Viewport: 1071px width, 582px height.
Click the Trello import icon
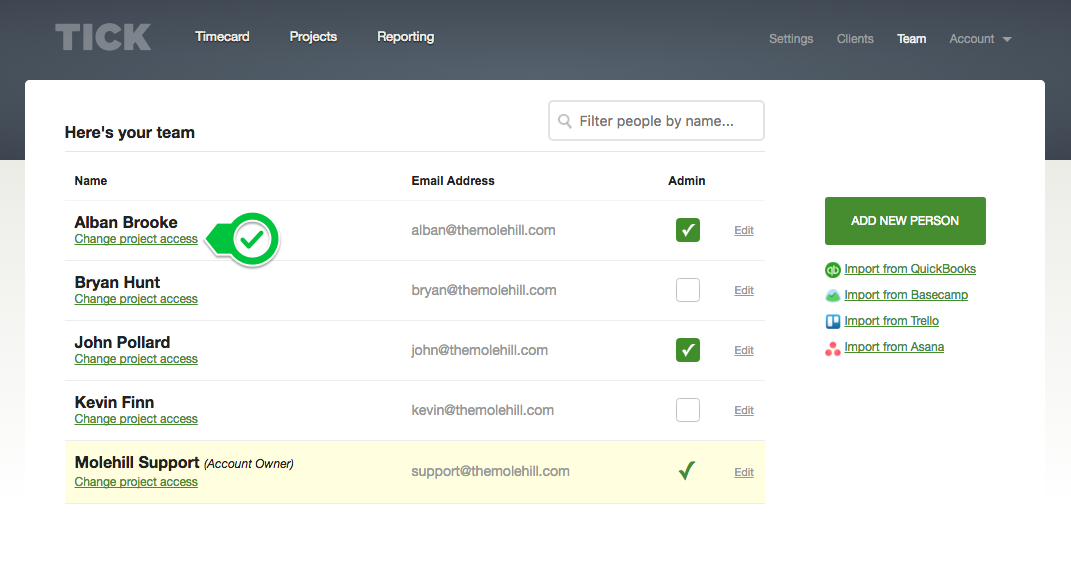point(832,322)
